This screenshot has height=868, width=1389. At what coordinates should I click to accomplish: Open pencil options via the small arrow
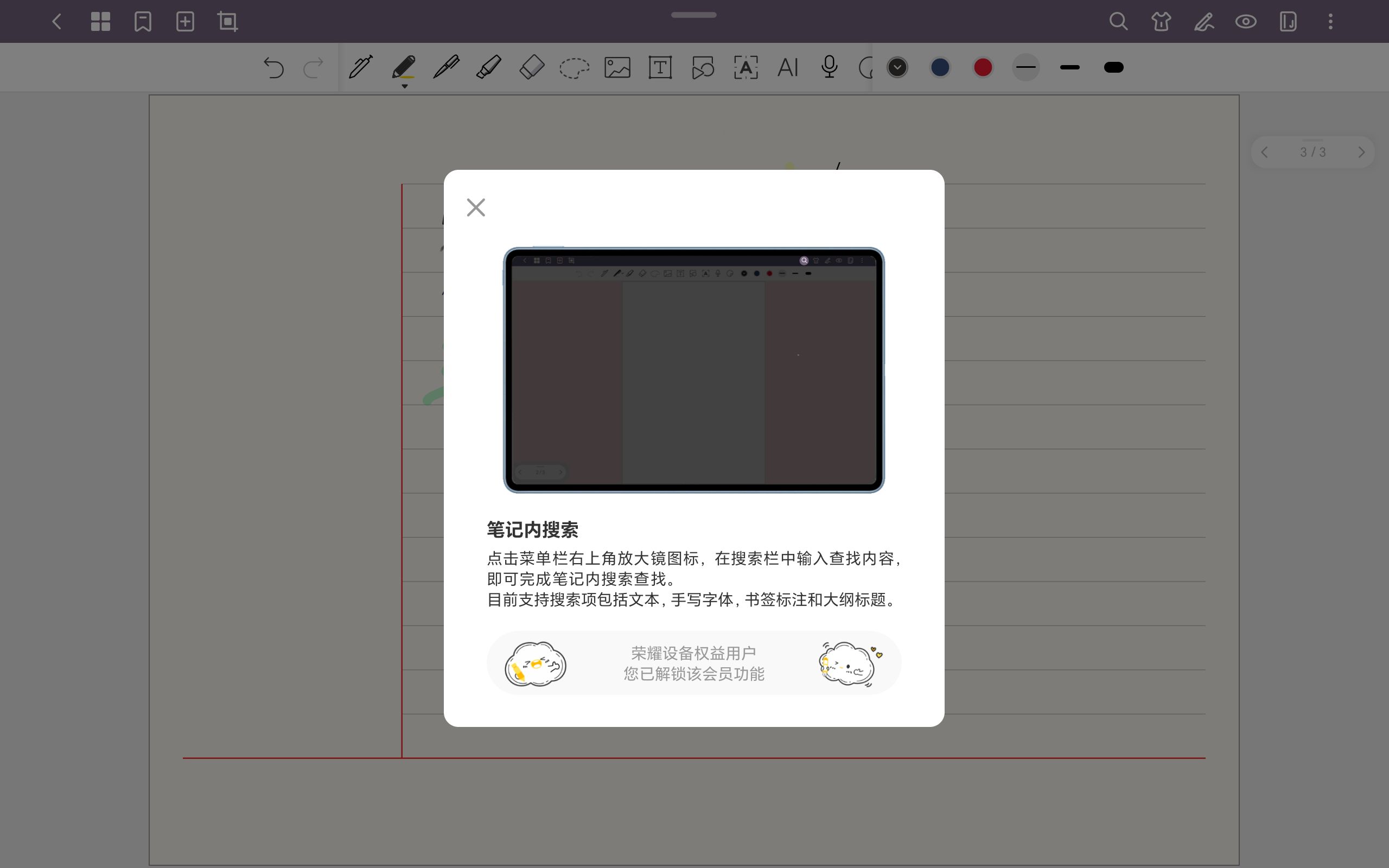pos(404,86)
